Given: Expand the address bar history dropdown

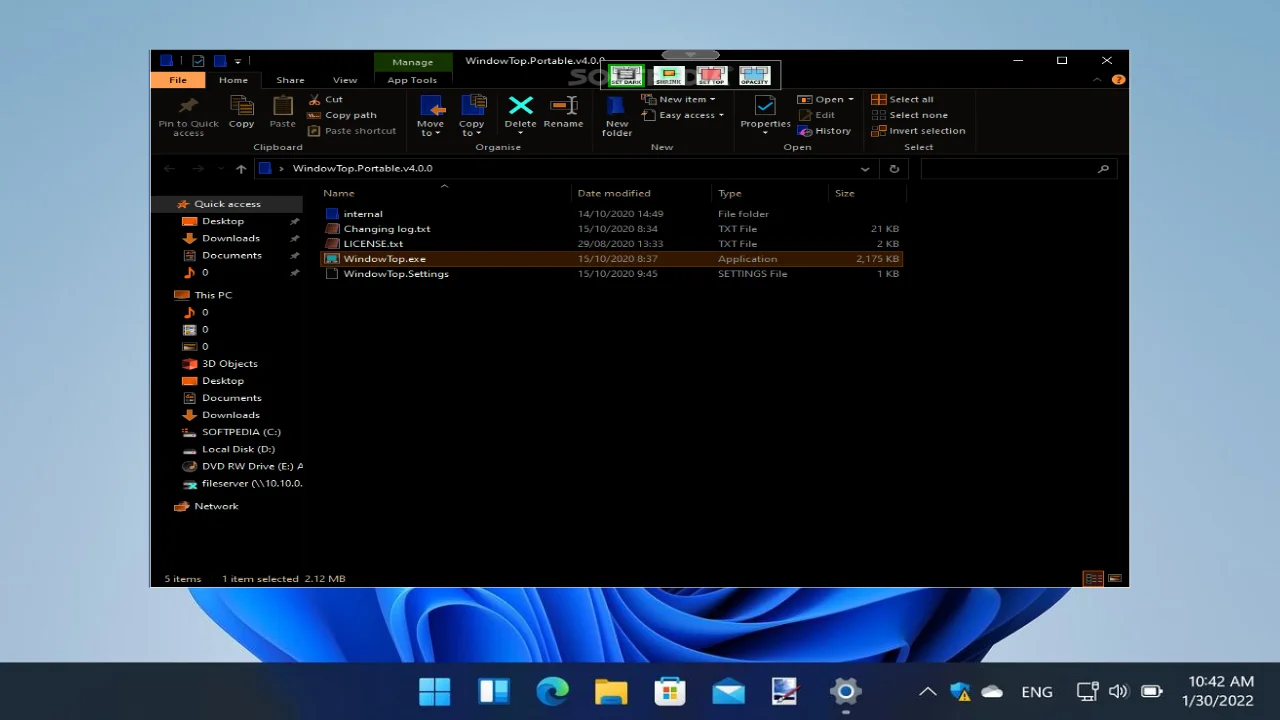Looking at the screenshot, I should (x=865, y=169).
